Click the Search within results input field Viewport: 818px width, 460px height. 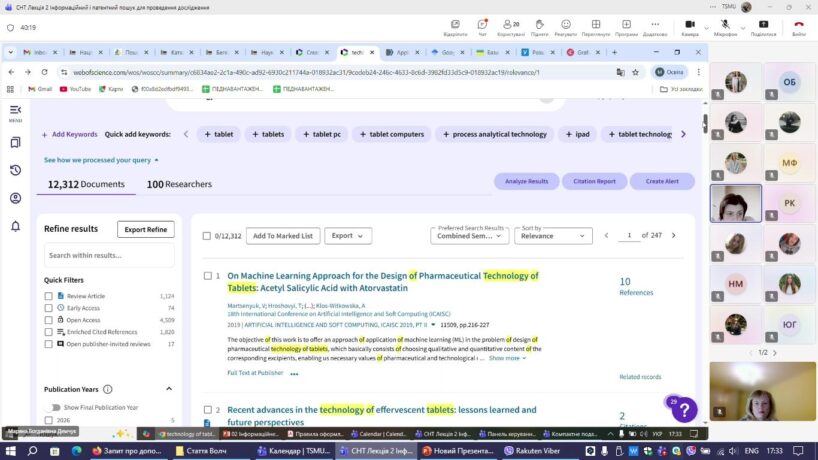point(109,255)
